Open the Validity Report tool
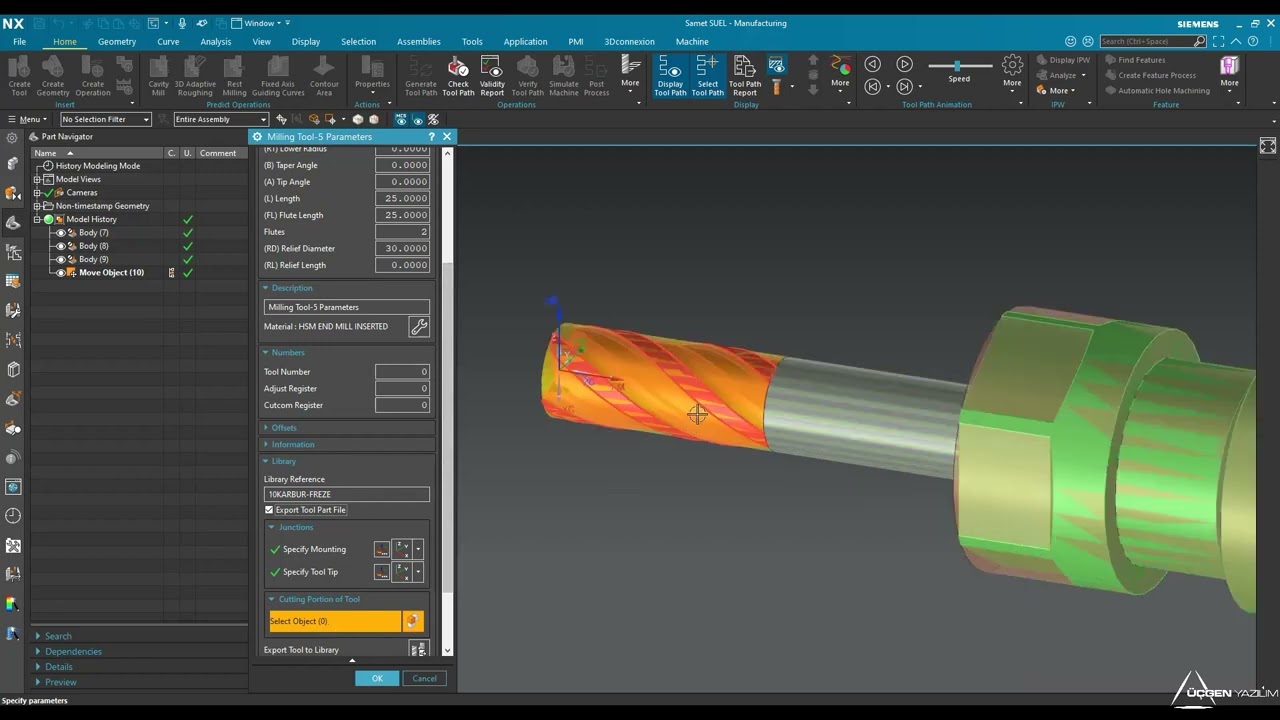This screenshot has width=1280, height=720. pos(492,76)
